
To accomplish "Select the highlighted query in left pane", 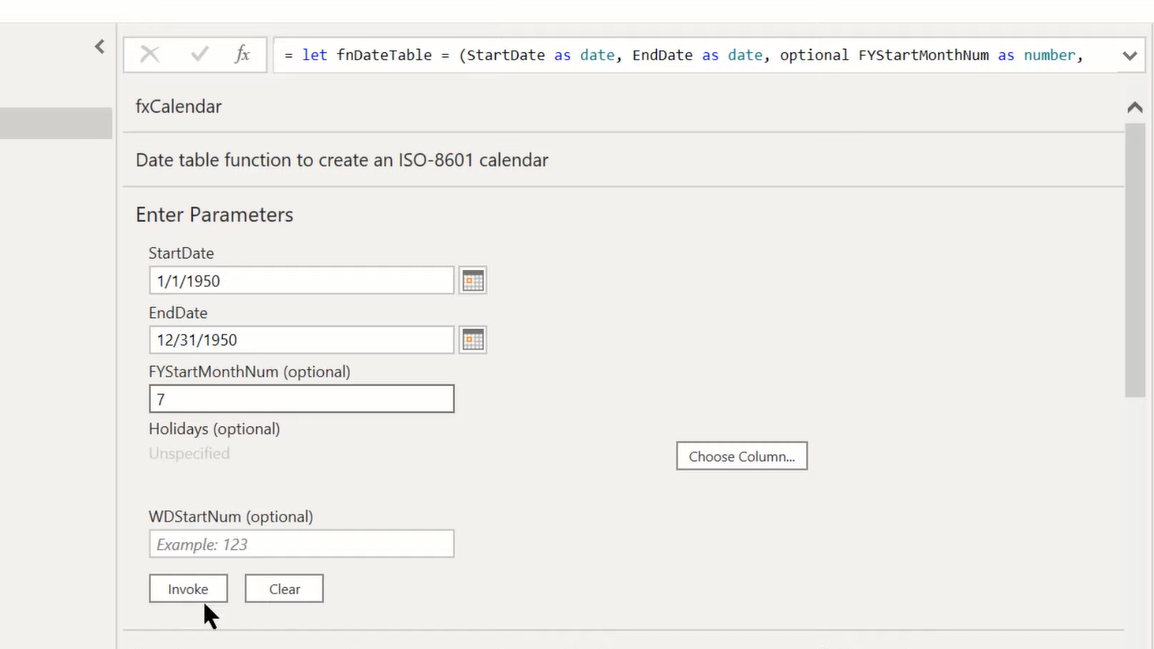I will coord(56,123).
